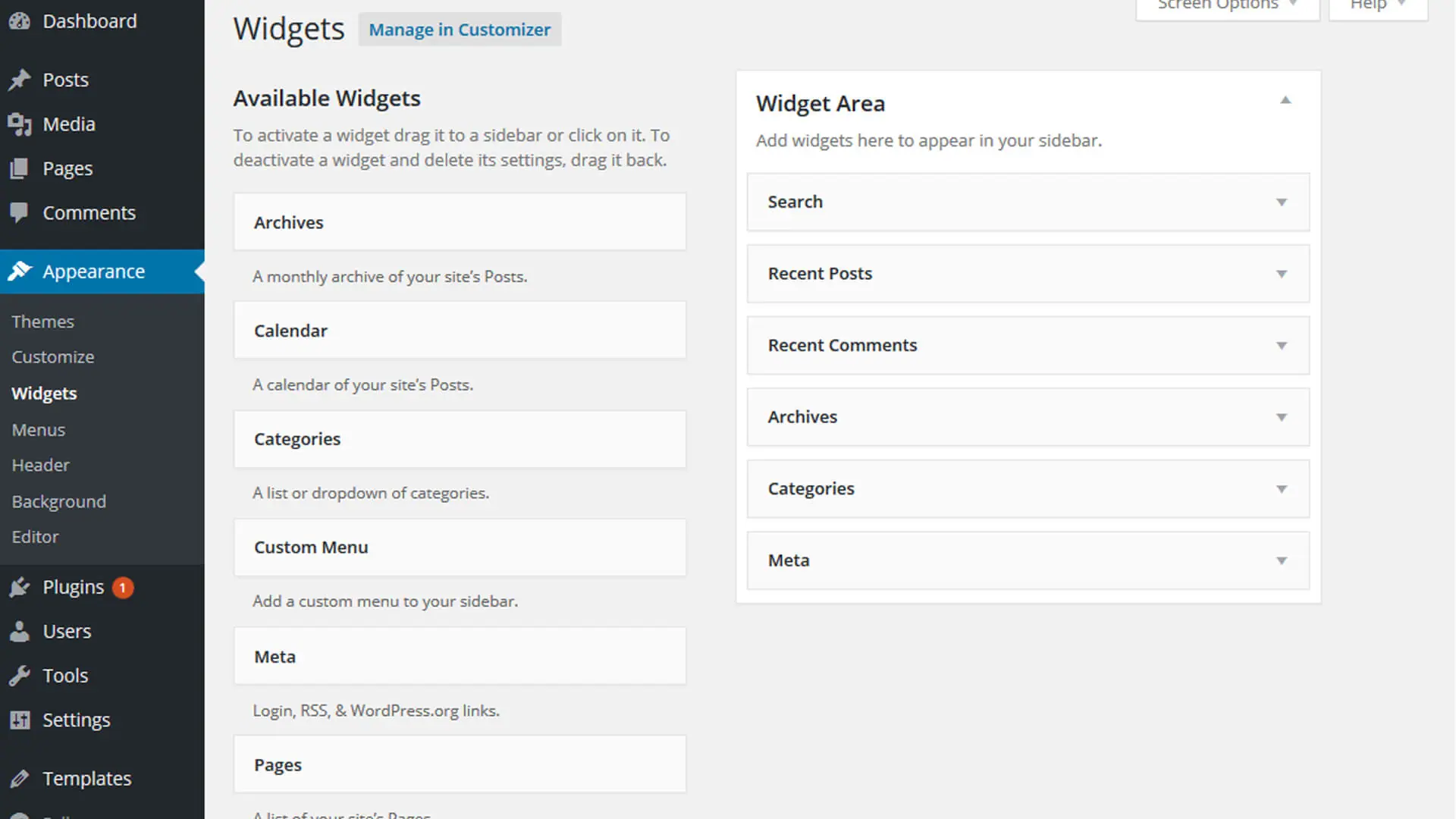Click the available Custom Menu widget

tap(460, 548)
